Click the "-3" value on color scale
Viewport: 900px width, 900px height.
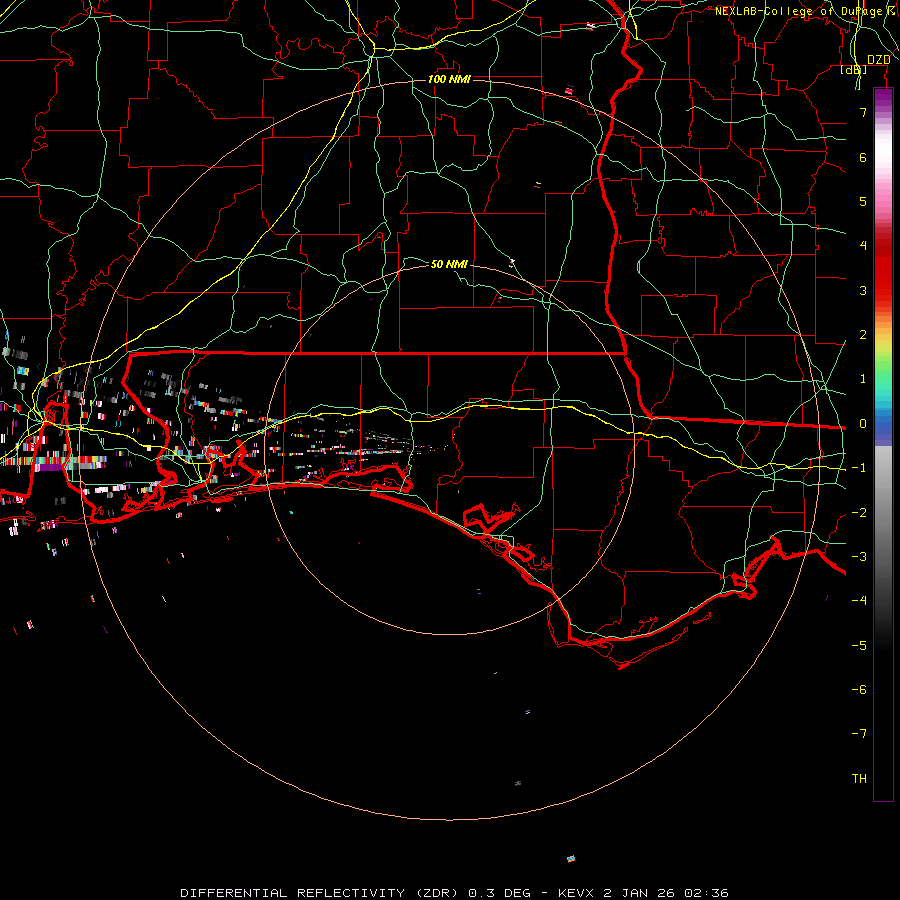coord(859,557)
